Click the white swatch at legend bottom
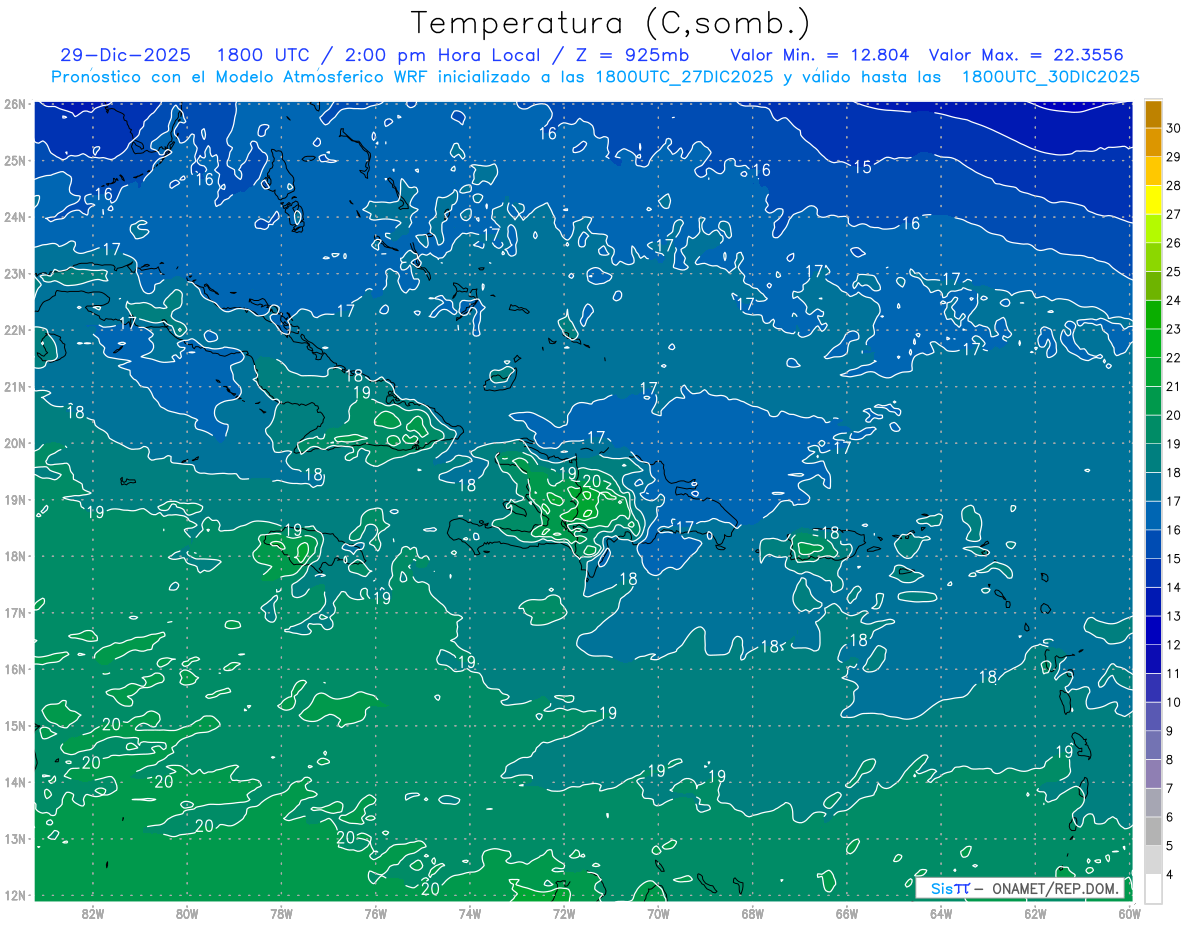The image size is (1200, 927). [x=1153, y=888]
